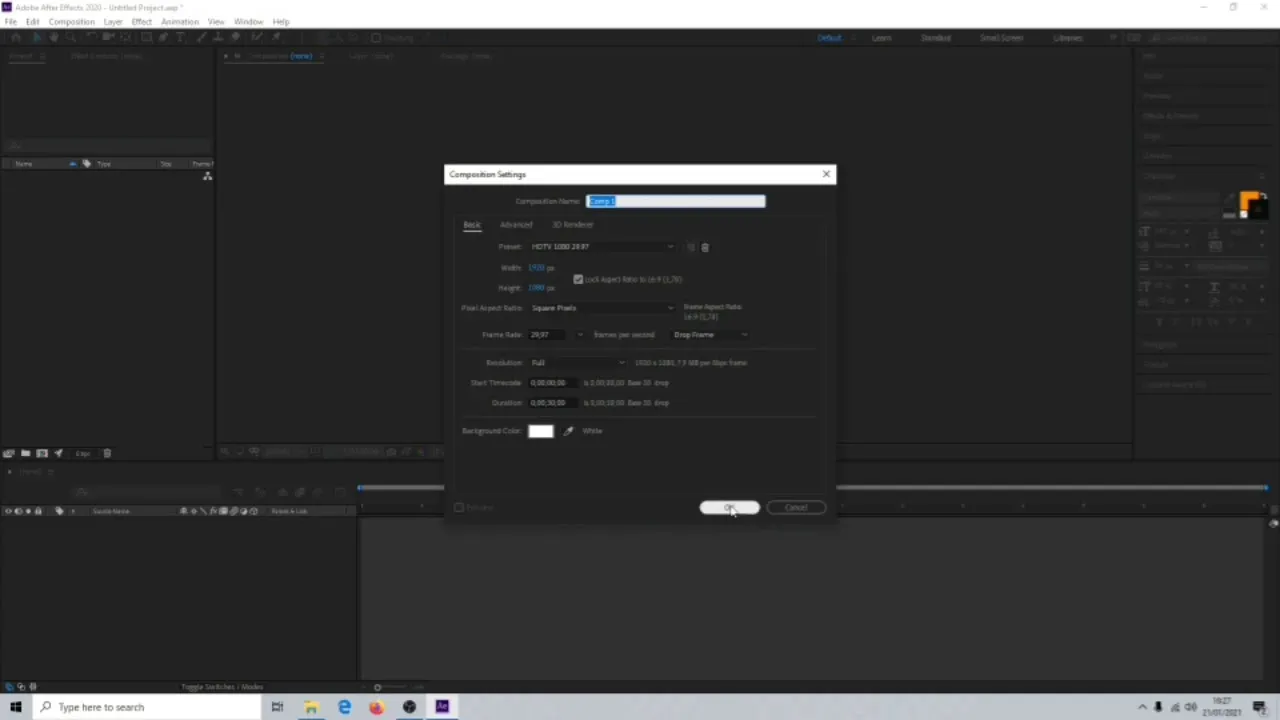Switch to the Advanced tab
The width and height of the screenshot is (1280, 720).
pos(516,225)
